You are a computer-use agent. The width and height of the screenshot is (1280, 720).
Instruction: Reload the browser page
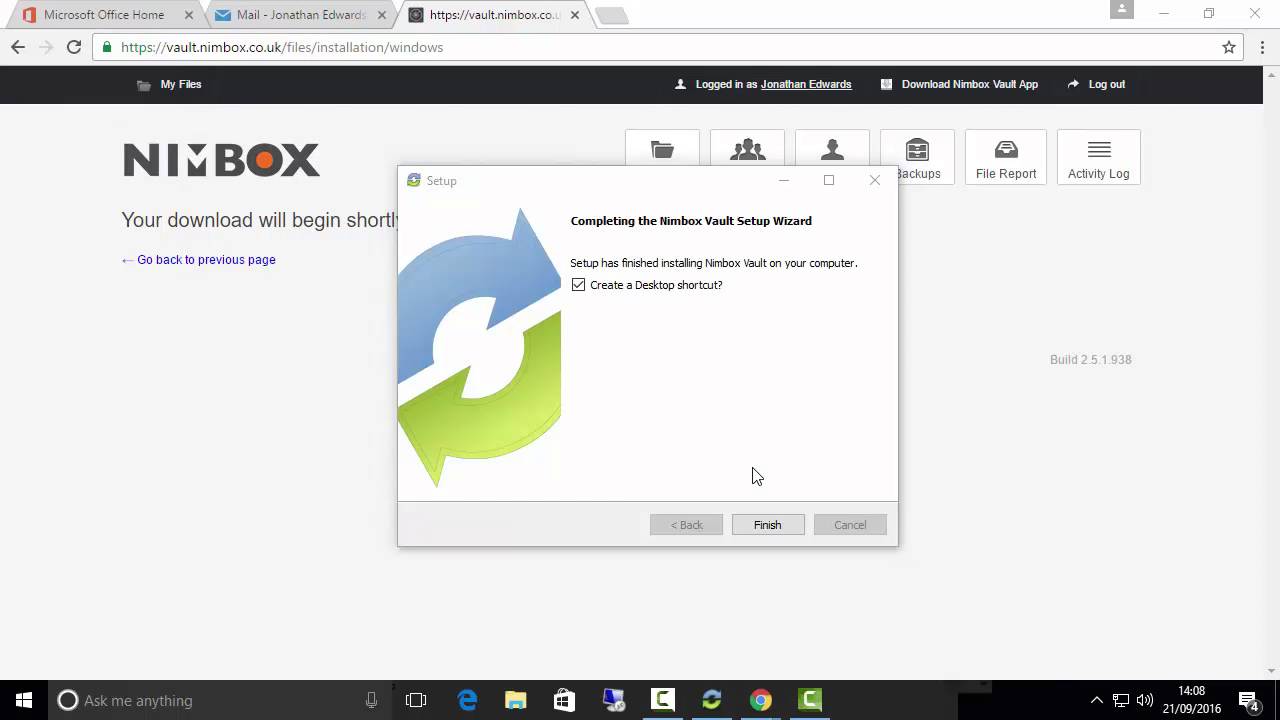(73, 47)
